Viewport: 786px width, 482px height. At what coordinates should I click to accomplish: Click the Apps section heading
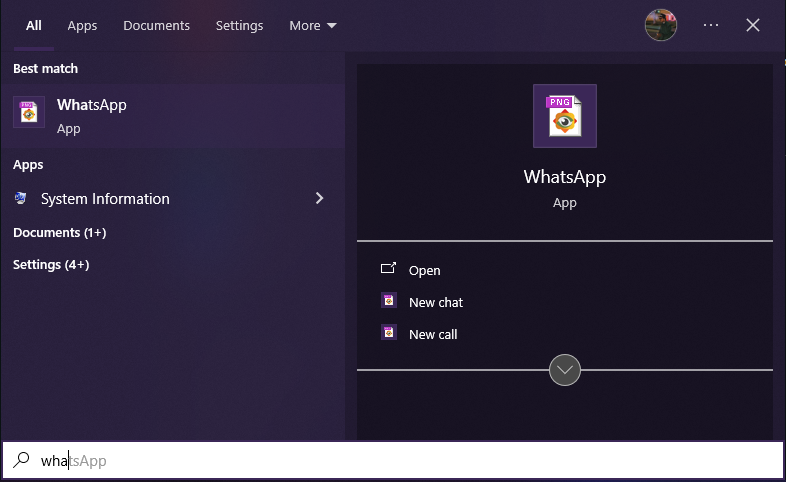[x=28, y=165]
